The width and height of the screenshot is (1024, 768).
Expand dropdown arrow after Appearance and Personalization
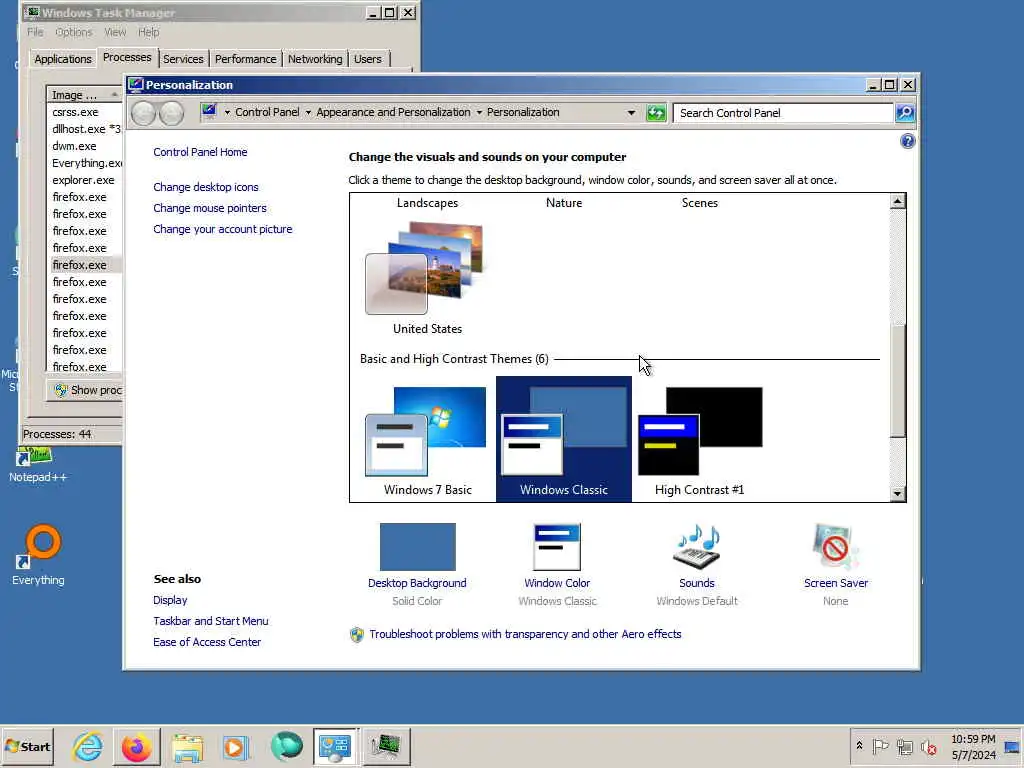479,112
